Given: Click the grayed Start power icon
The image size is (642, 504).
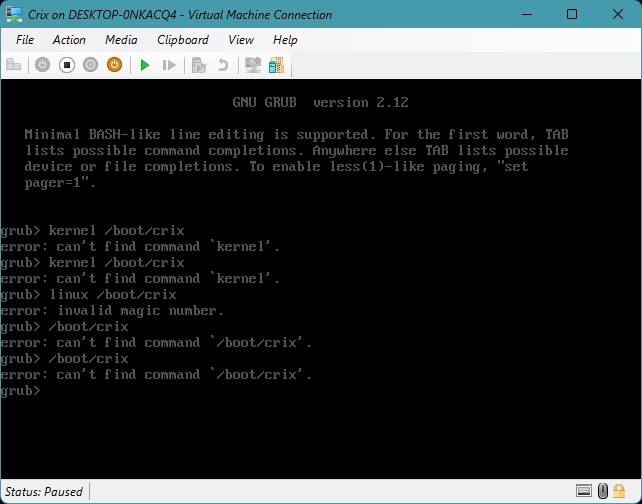Looking at the screenshot, I should coord(42,65).
